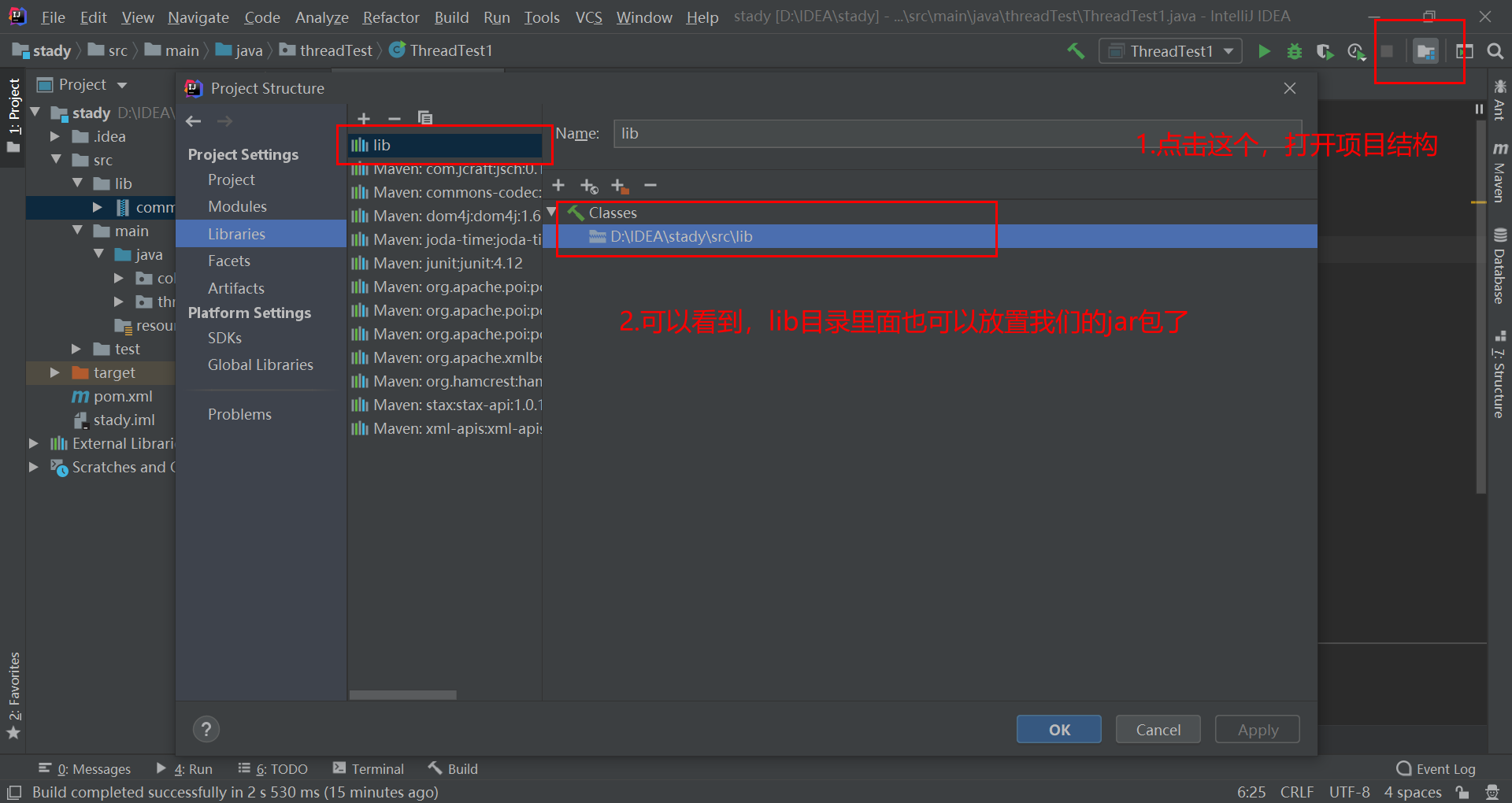This screenshot has width=1512, height=803.
Task: Select Global Libraries section
Action: click(x=261, y=364)
